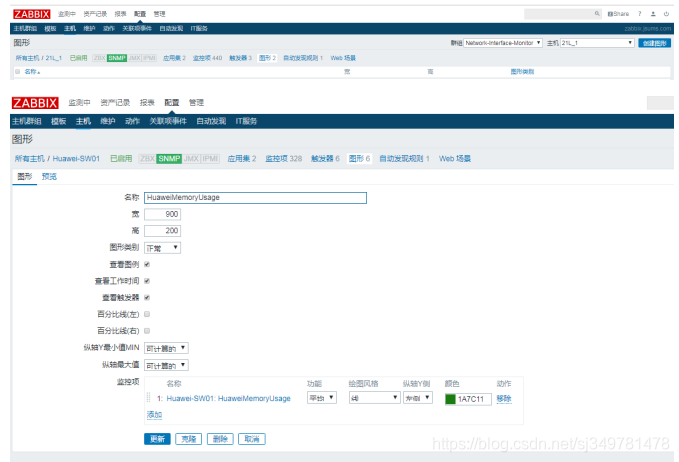Open the 主机 21L_1 dropdown
Viewport: 679px width, 462px height.
(x=597, y=43)
